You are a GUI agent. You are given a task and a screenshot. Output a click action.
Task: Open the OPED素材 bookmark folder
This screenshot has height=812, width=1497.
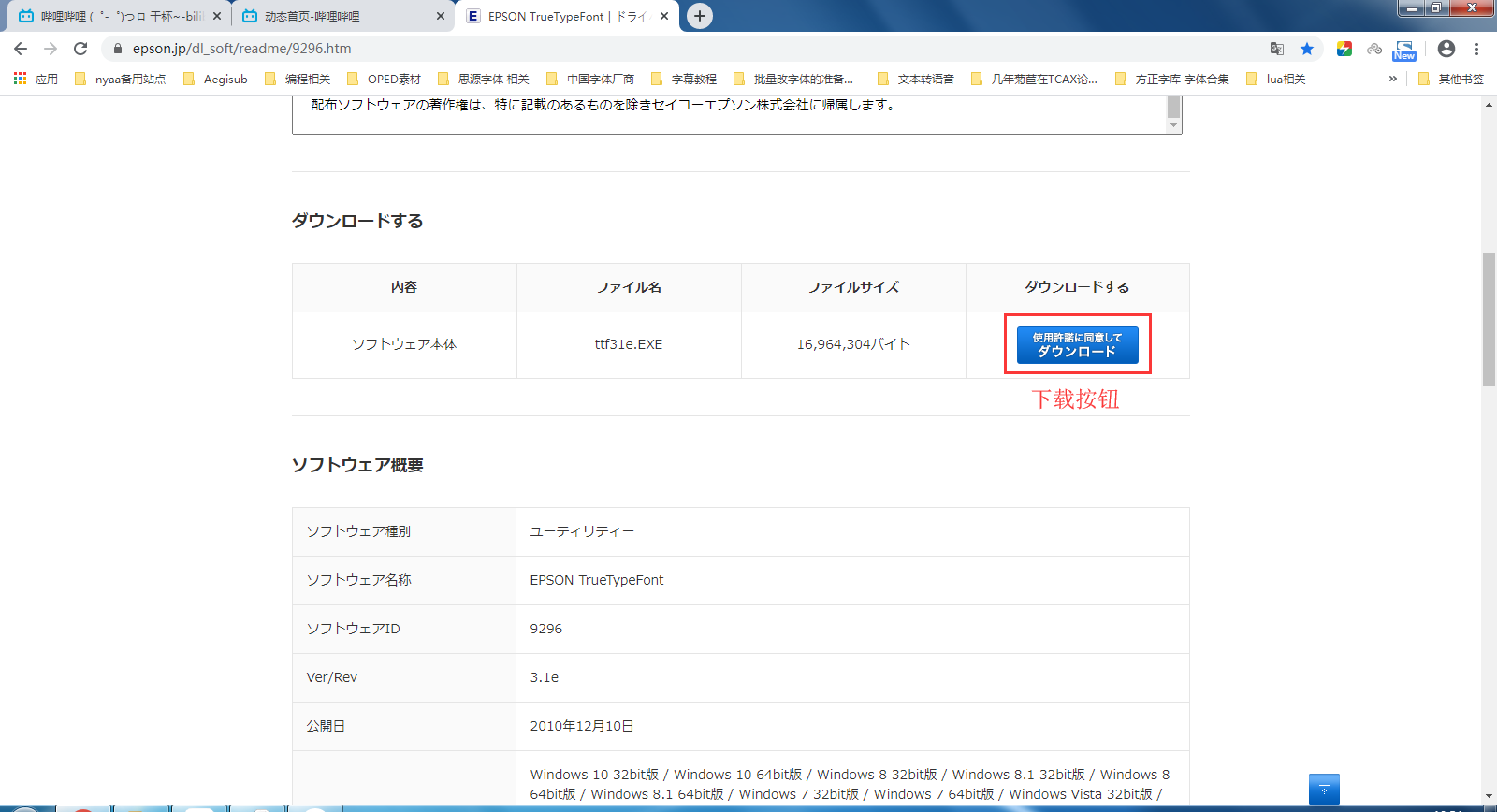click(384, 80)
